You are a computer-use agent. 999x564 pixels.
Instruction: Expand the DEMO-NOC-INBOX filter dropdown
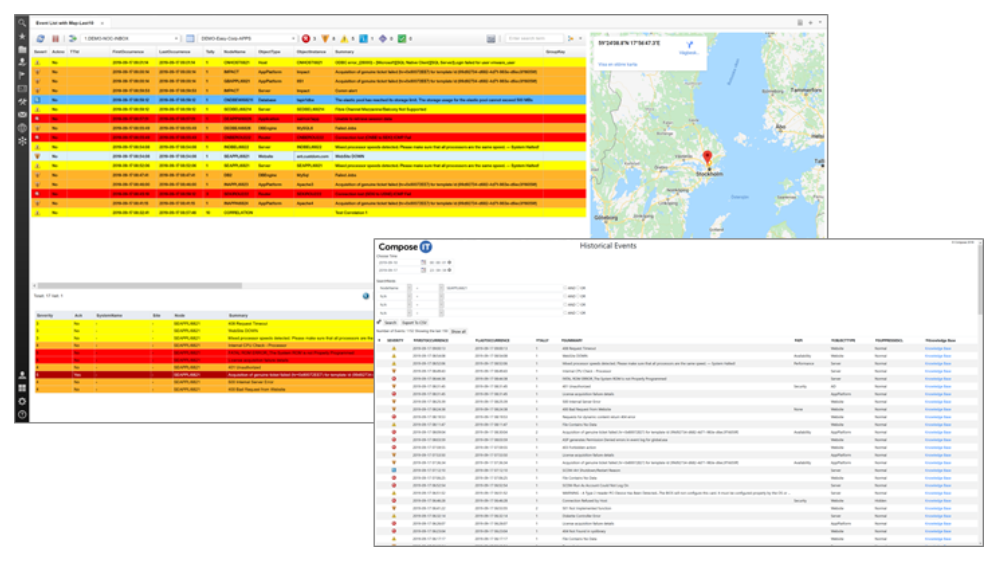point(176,38)
